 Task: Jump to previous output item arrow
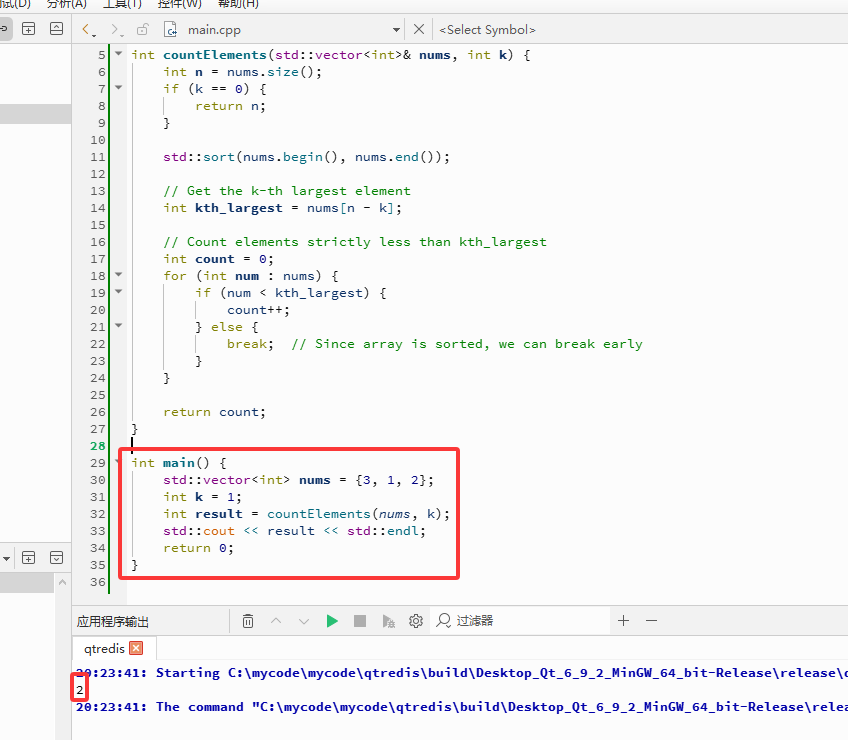276,620
